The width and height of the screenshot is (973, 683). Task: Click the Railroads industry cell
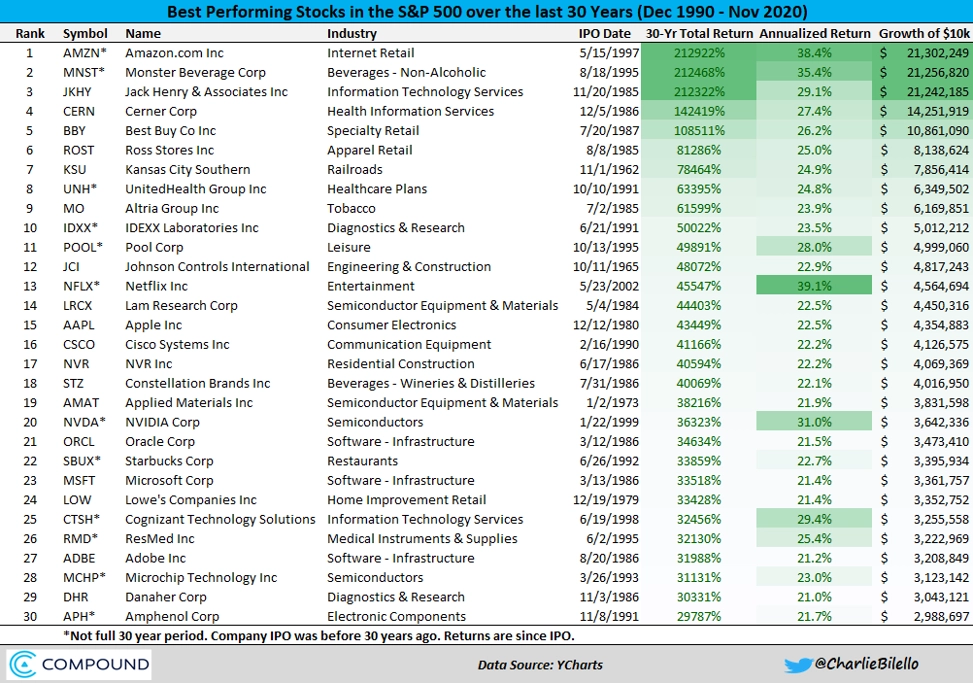355,169
